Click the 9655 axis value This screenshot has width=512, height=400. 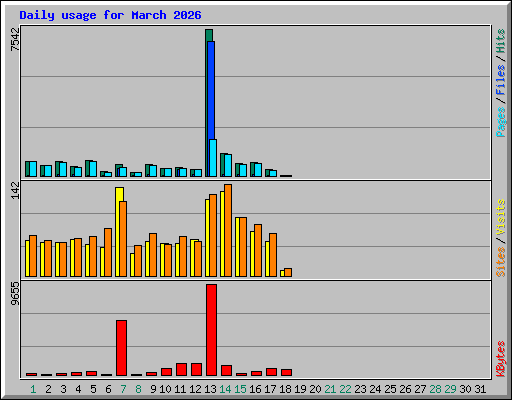pyautogui.click(x=15, y=294)
